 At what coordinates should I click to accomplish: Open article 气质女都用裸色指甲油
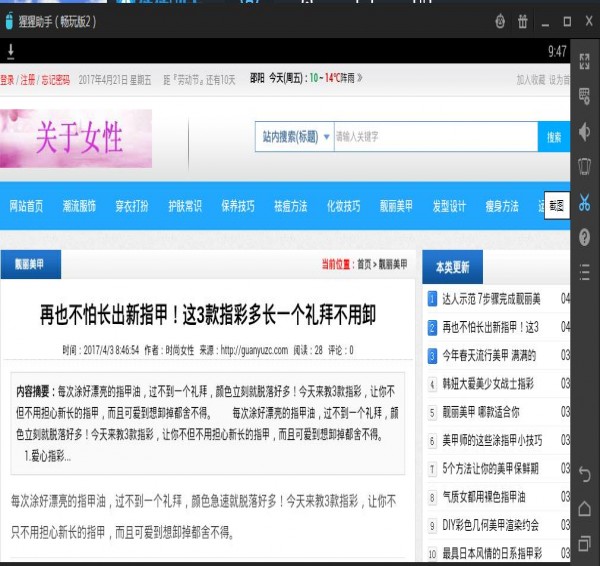pyautogui.click(x=484, y=497)
